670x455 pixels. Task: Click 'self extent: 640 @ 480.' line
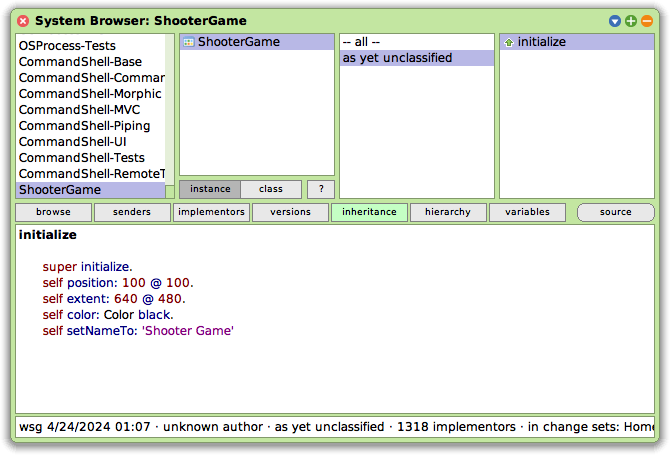pos(114,299)
